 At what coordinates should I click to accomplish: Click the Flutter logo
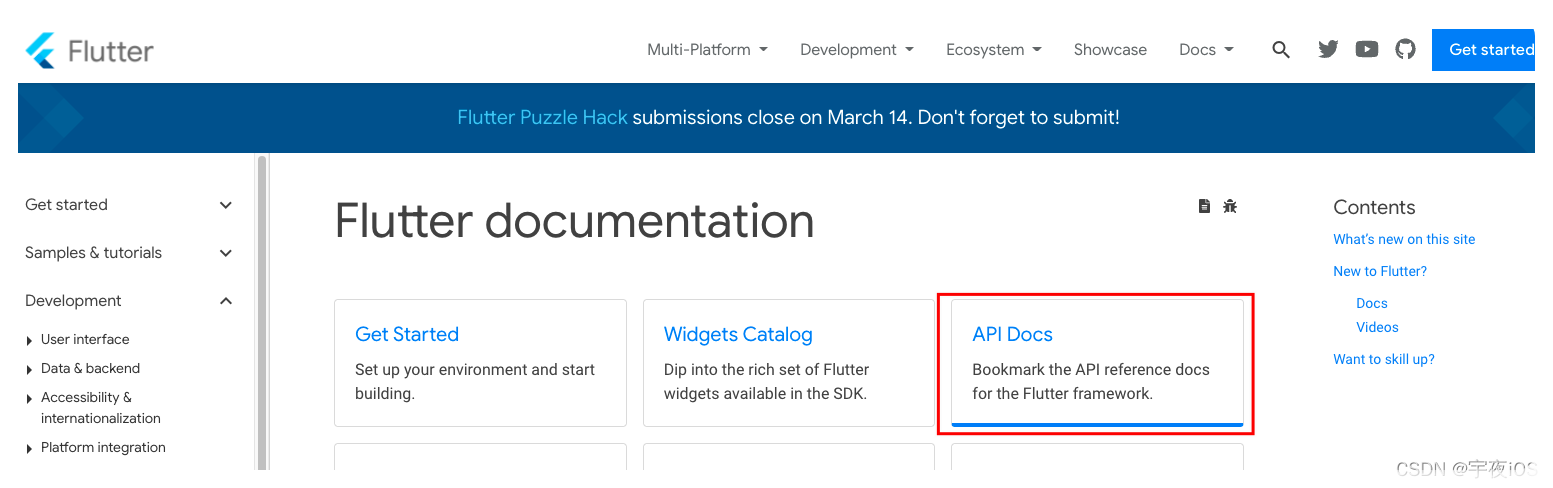pos(89,50)
